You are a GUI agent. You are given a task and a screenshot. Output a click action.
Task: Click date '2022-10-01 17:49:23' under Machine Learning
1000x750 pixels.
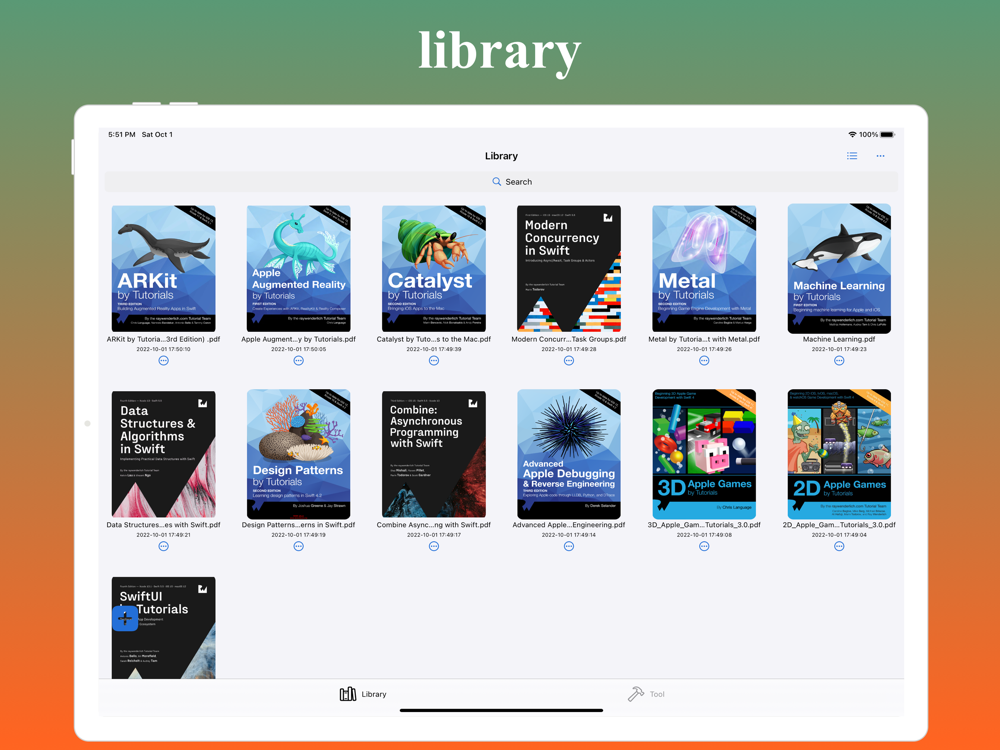839,349
